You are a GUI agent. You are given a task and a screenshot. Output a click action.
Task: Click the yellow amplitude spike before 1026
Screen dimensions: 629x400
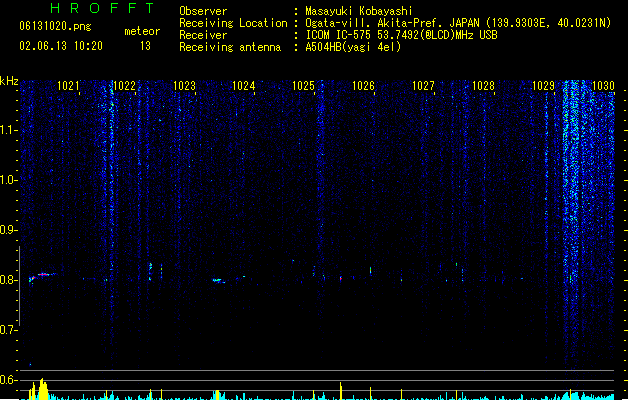click(341, 391)
